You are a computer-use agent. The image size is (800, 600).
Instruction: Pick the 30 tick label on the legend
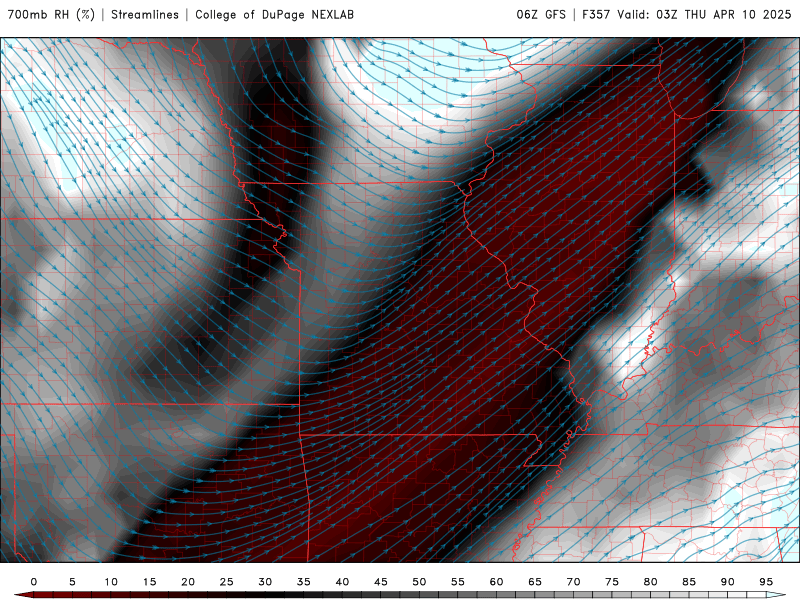click(x=265, y=582)
